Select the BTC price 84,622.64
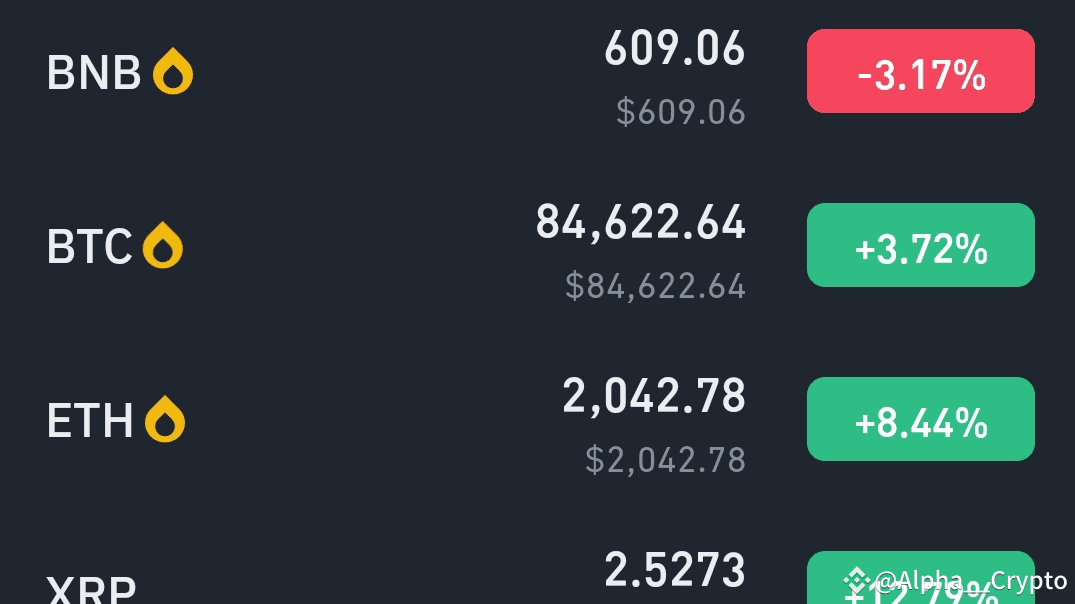The width and height of the screenshot is (1075, 604). 640,222
